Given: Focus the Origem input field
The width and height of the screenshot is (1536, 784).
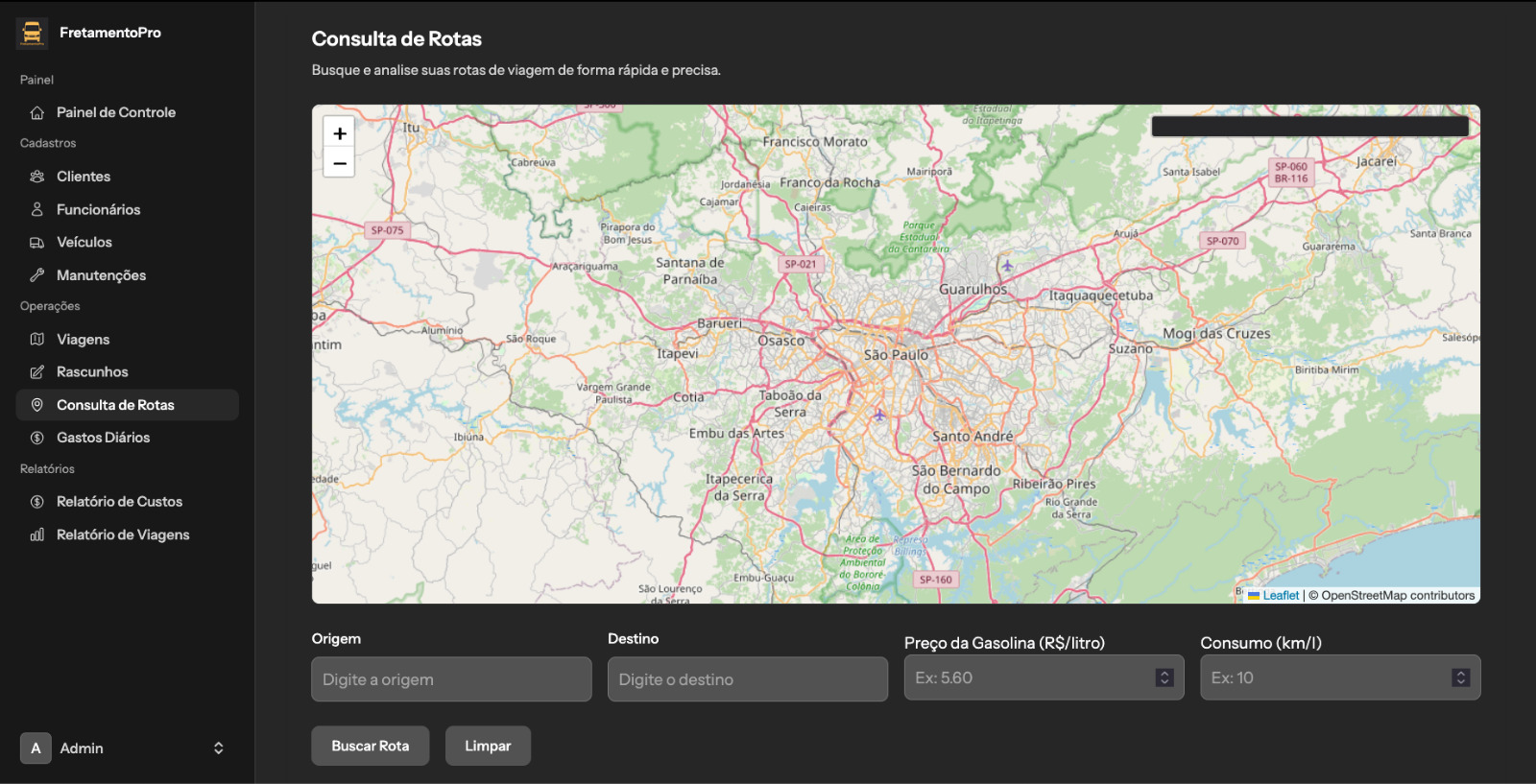Looking at the screenshot, I should (x=451, y=679).
